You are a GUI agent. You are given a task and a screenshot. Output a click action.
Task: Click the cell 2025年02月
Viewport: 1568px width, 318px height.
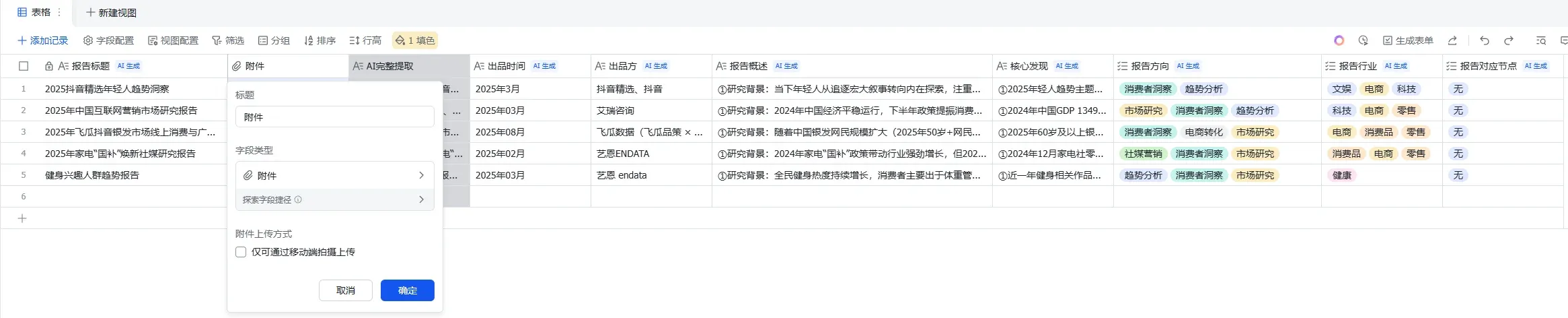click(530, 154)
